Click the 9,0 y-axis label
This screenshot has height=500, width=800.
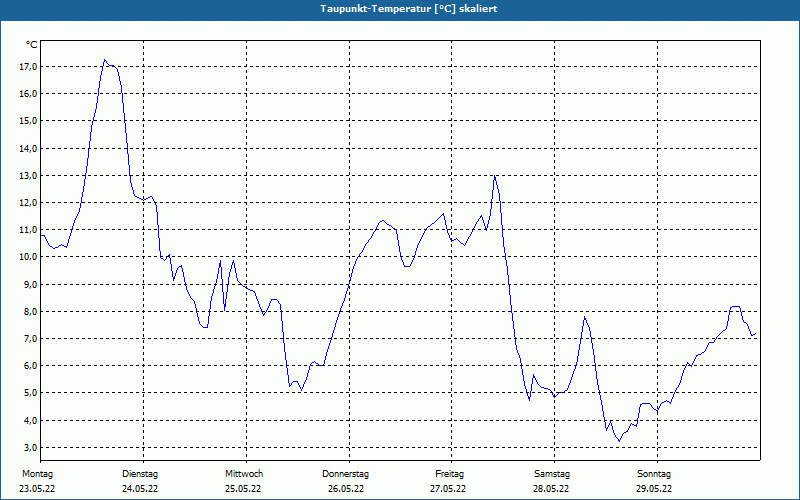30,284
